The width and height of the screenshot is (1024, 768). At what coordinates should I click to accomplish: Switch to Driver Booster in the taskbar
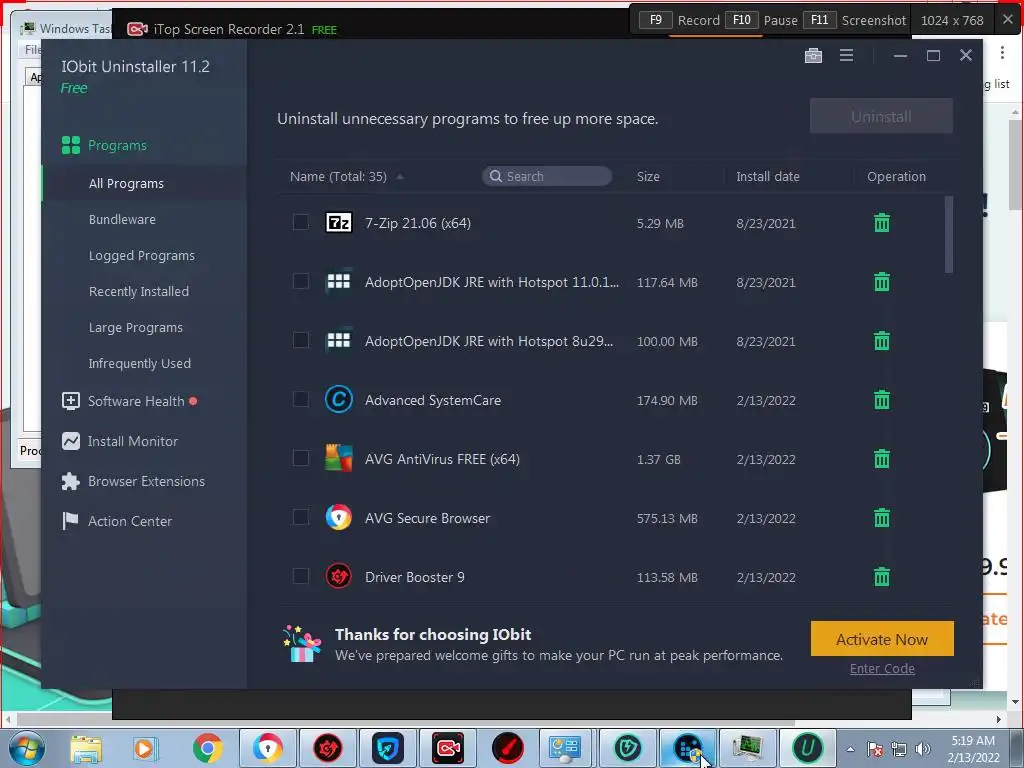click(328, 748)
